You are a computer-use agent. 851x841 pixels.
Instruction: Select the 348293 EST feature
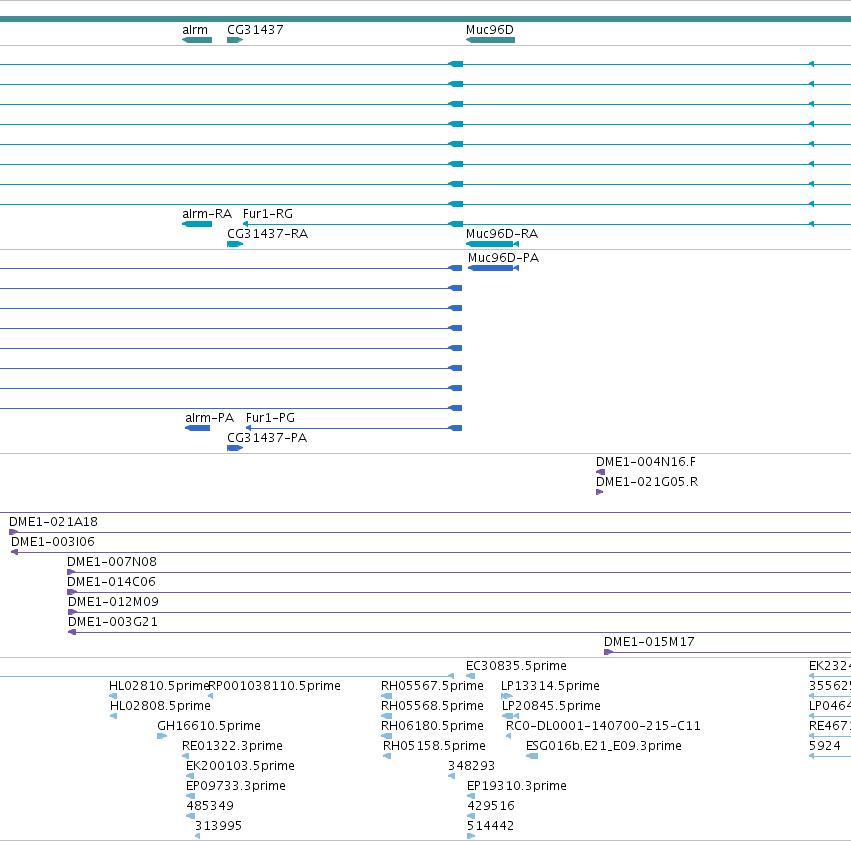[x=452, y=776]
